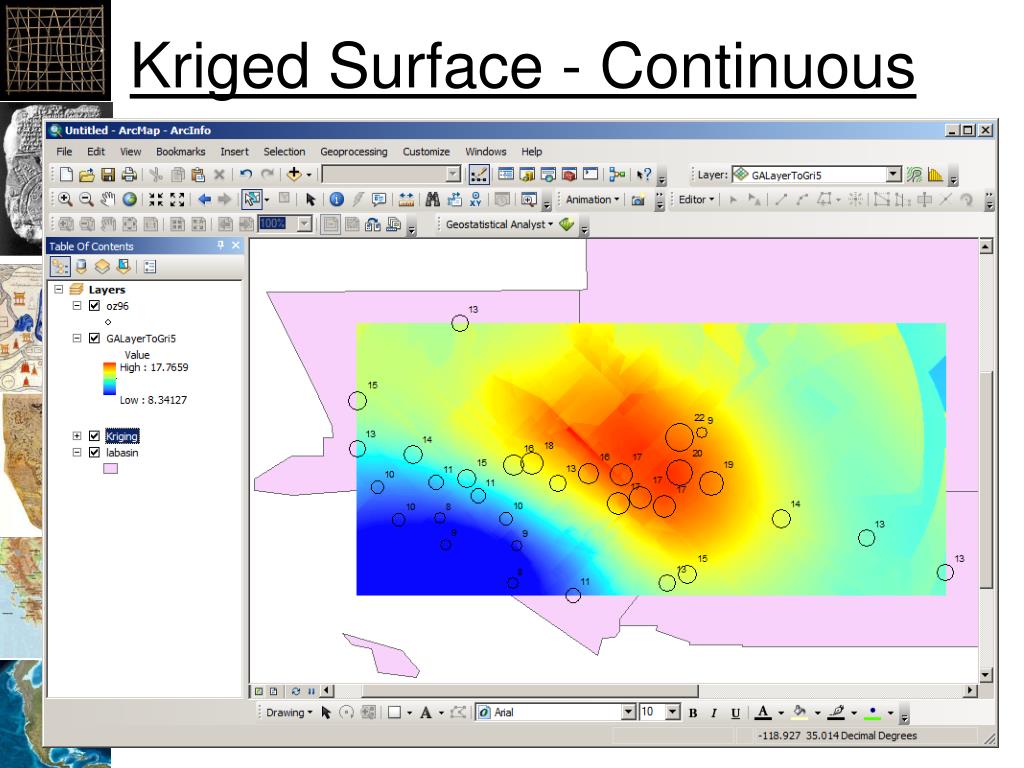
Task: Click the histogram icon beside Layer box
Action: pos(935,174)
